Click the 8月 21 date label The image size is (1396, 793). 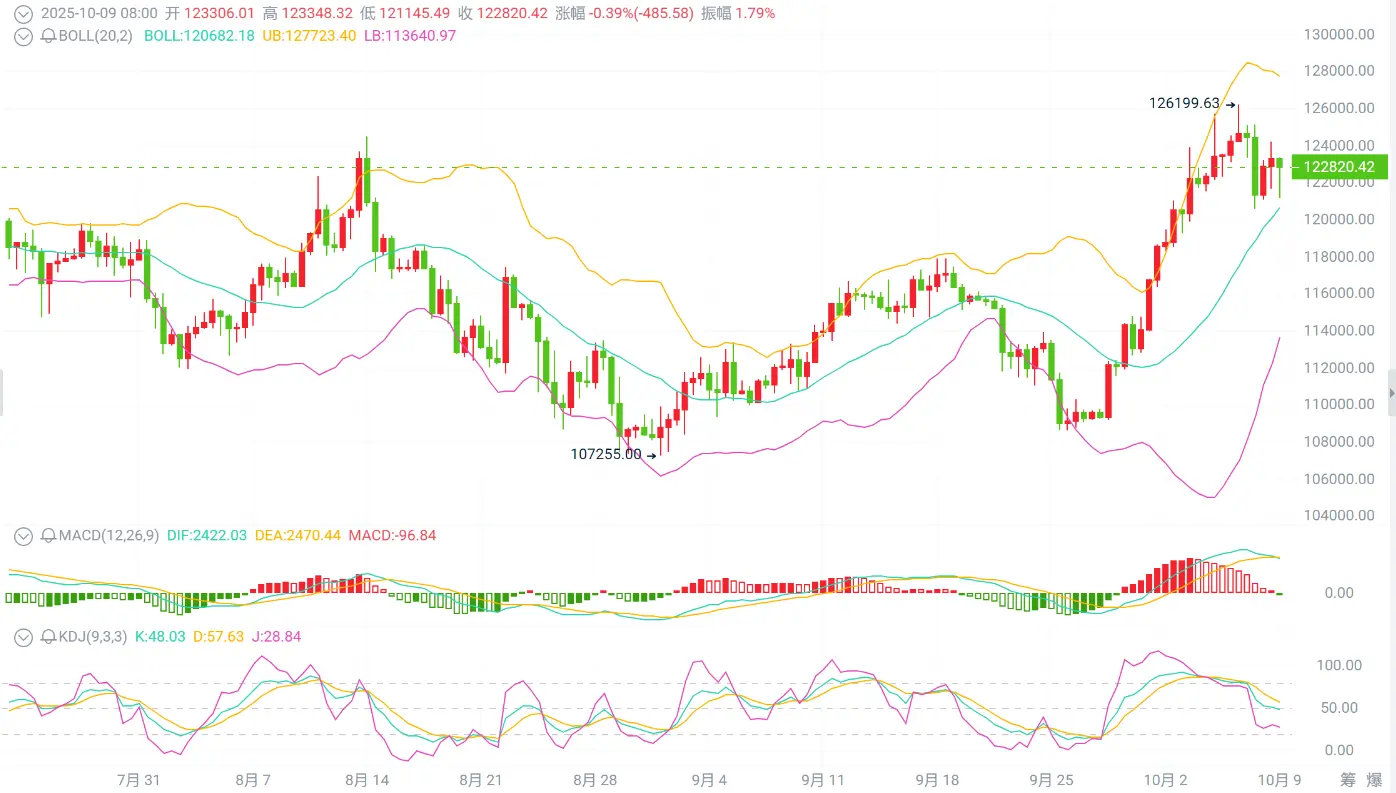481,779
